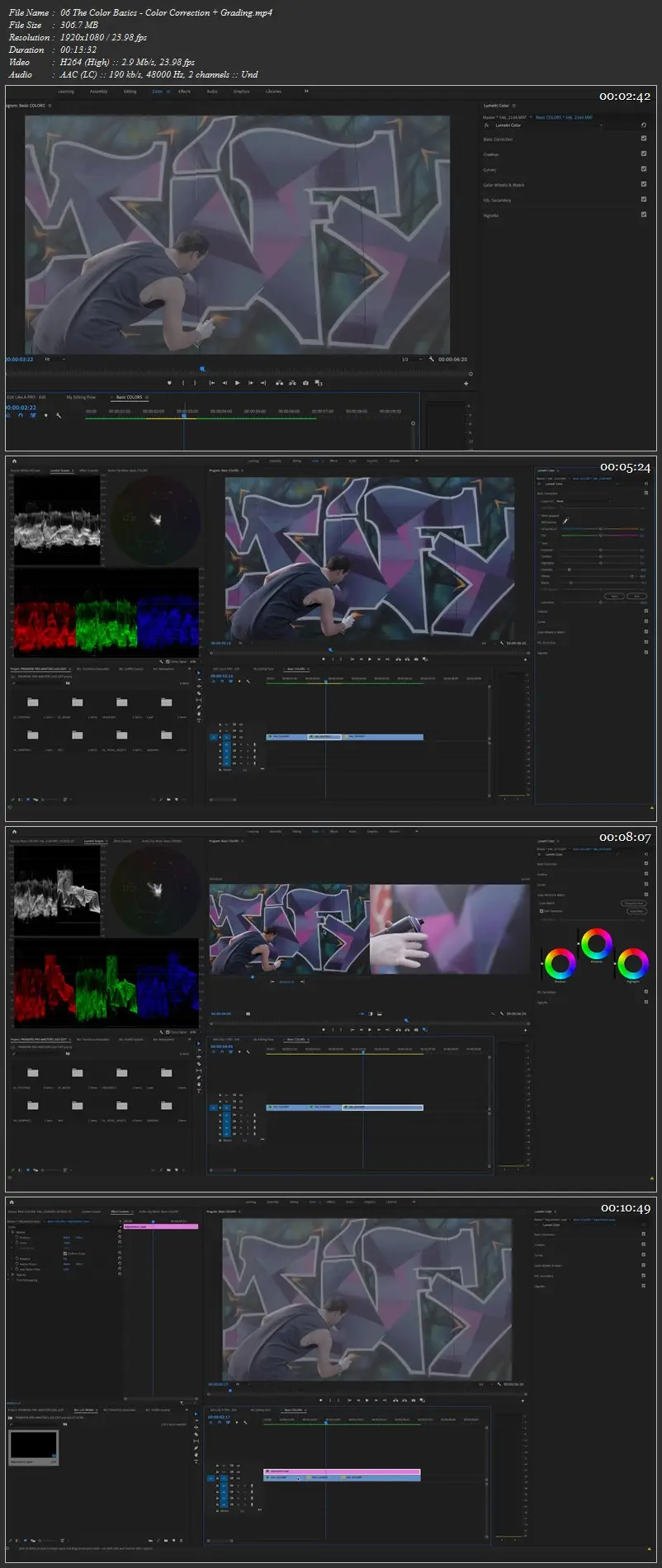Play the program monitor in the 00:02:42 frame
Screen dimensions: 662x1568
238,383
